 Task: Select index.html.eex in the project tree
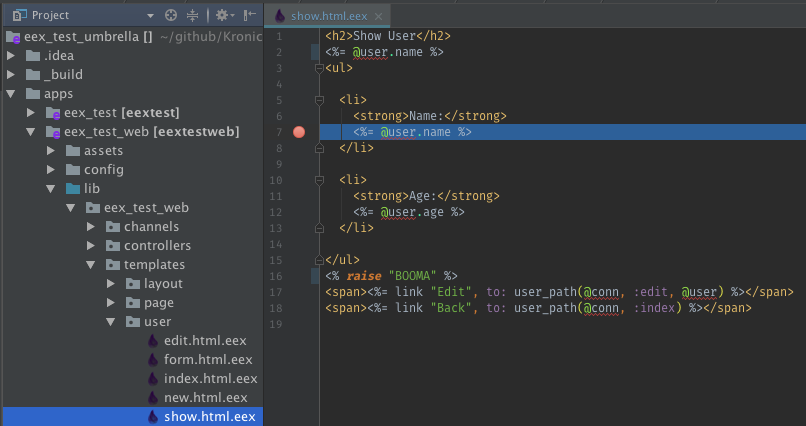coord(210,379)
